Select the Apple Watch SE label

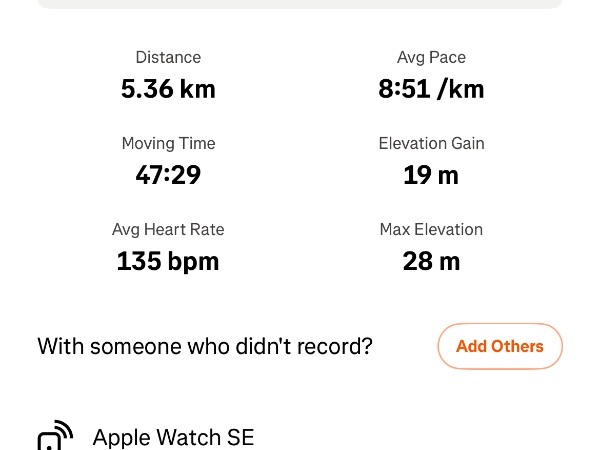173,437
